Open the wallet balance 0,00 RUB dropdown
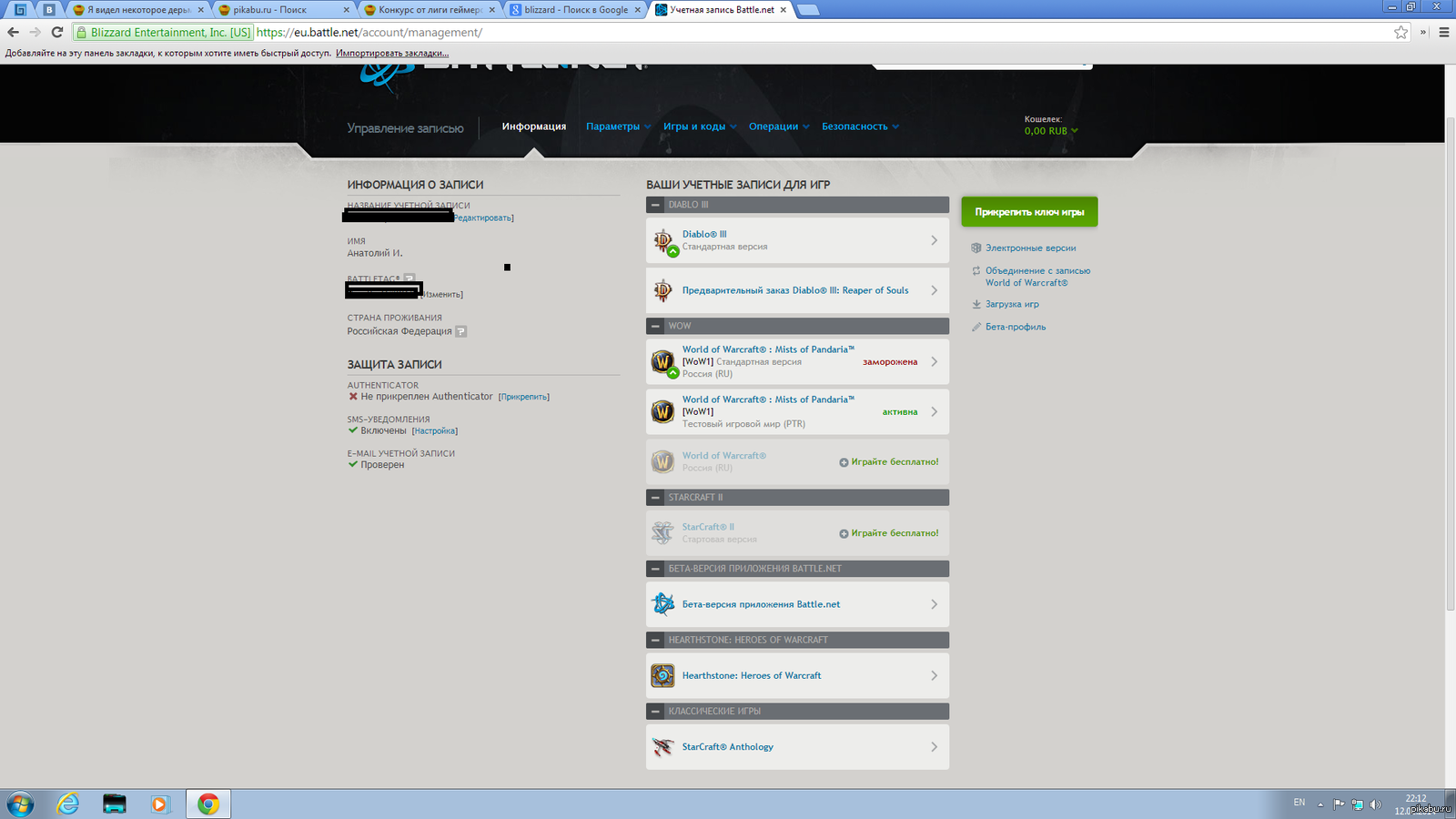The height and width of the screenshot is (819, 1456). (1051, 131)
